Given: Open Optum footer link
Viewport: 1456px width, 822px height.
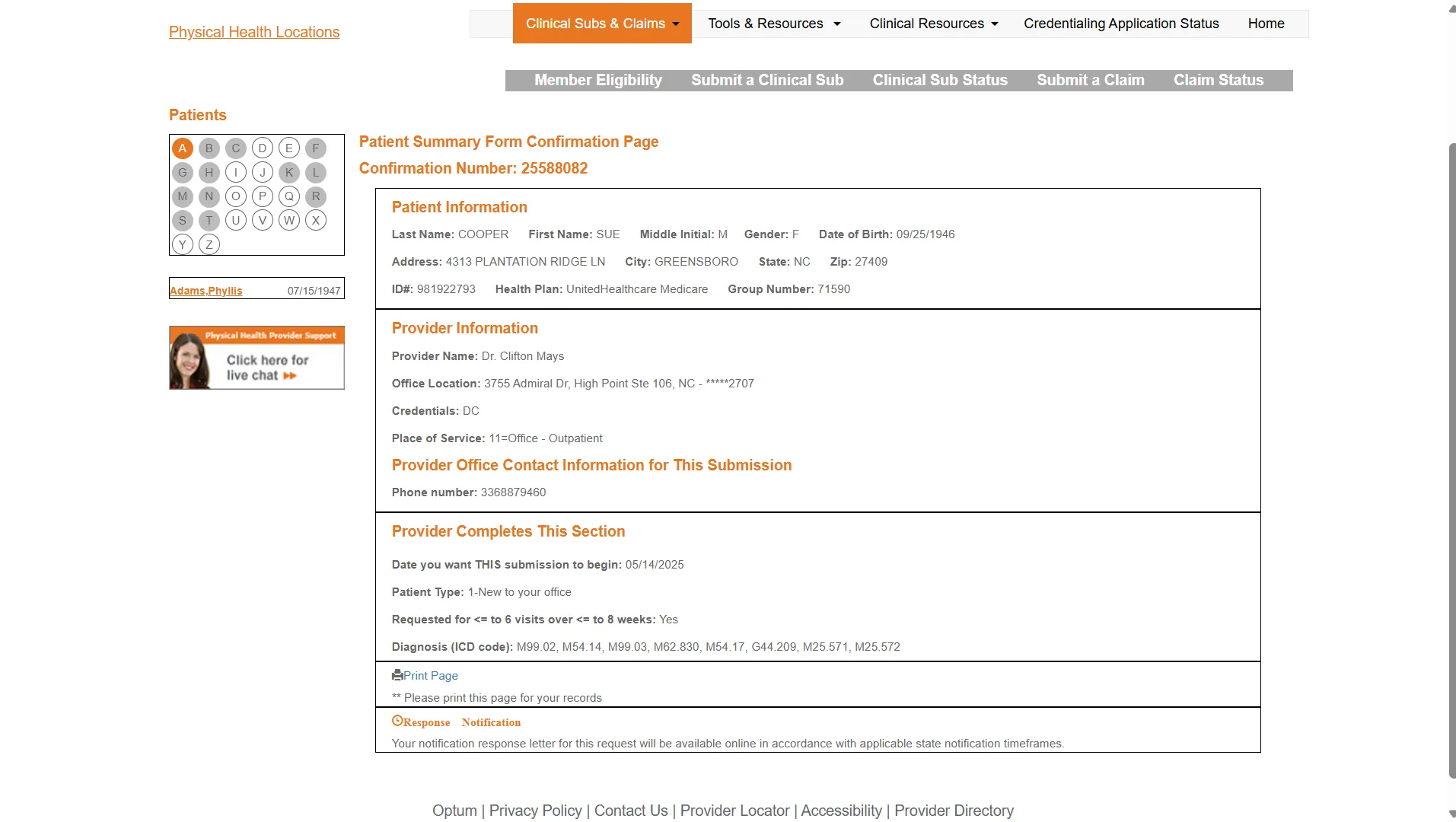Looking at the screenshot, I should point(454,811).
